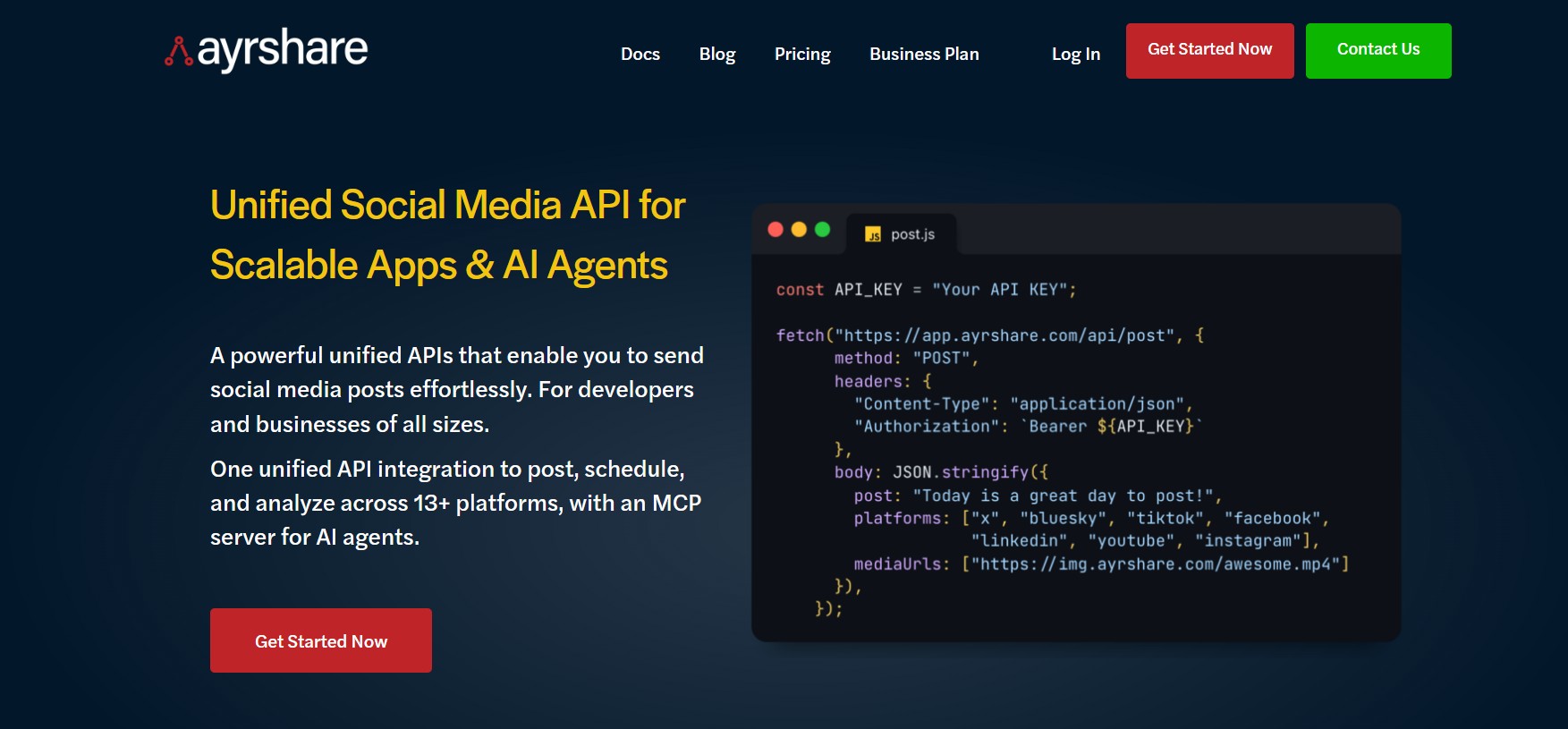This screenshot has height=729, width=1568.
Task: Select the post.js tab
Action: pyautogui.click(x=901, y=234)
